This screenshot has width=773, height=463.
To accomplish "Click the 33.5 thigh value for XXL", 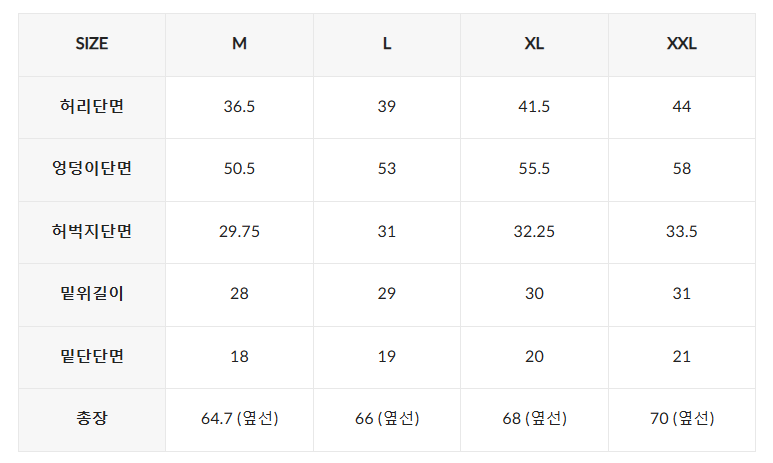I will pos(682,231).
